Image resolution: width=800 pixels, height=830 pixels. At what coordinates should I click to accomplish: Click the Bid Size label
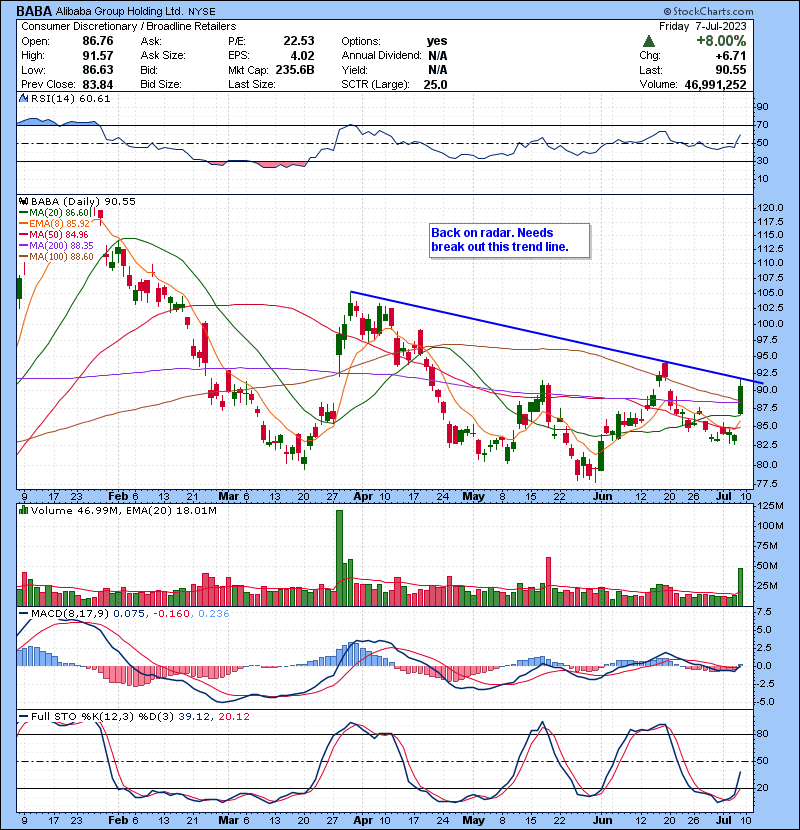(x=161, y=84)
